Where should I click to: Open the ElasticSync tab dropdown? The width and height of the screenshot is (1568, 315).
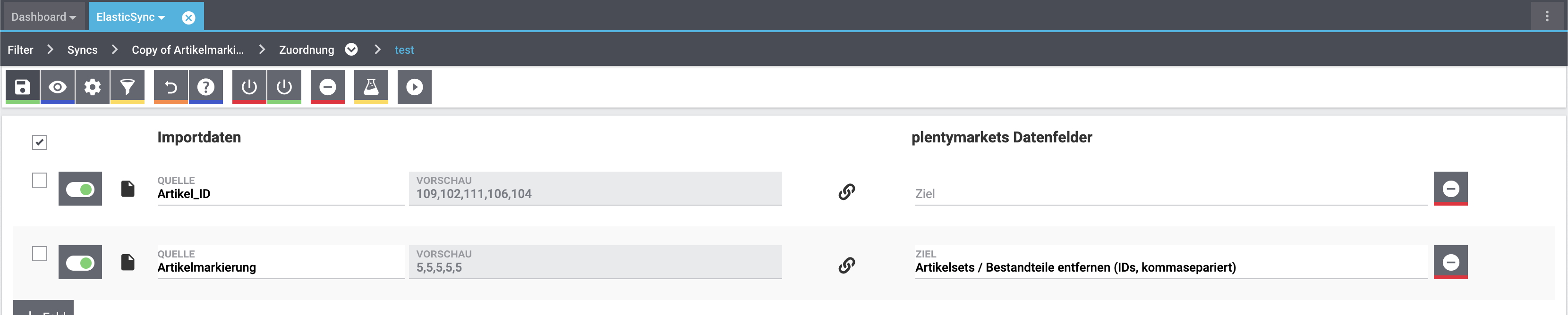click(131, 17)
